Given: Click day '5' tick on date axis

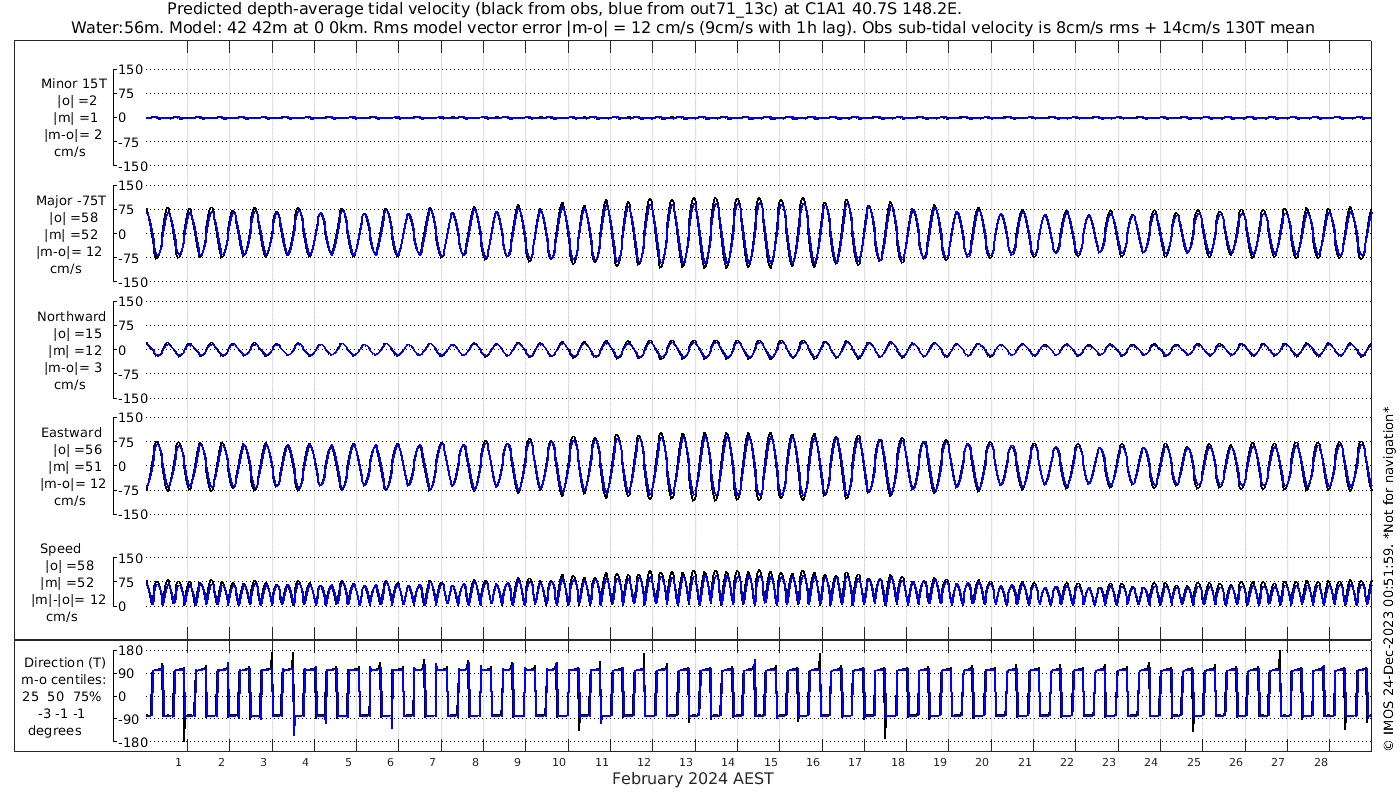Looking at the screenshot, I should tap(348, 762).
